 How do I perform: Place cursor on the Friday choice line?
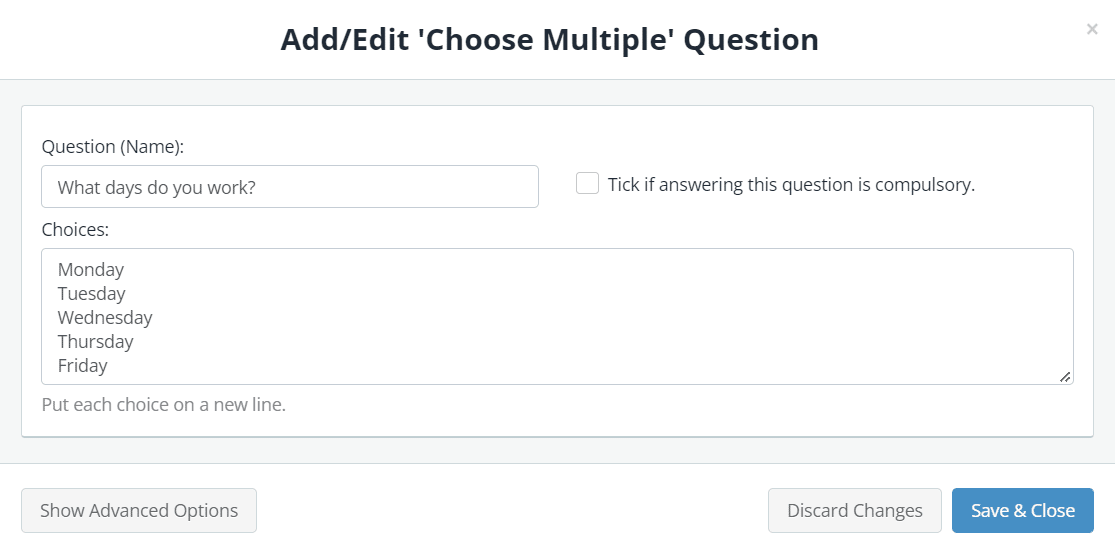(82, 366)
